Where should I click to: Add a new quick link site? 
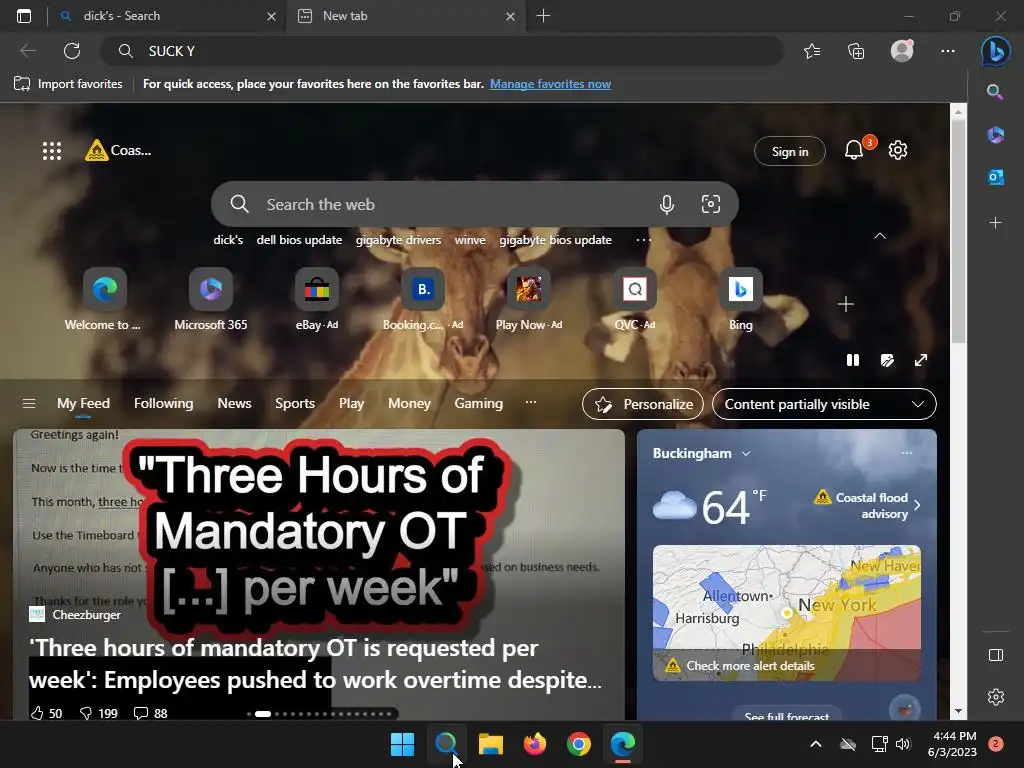click(x=846, y=304)
